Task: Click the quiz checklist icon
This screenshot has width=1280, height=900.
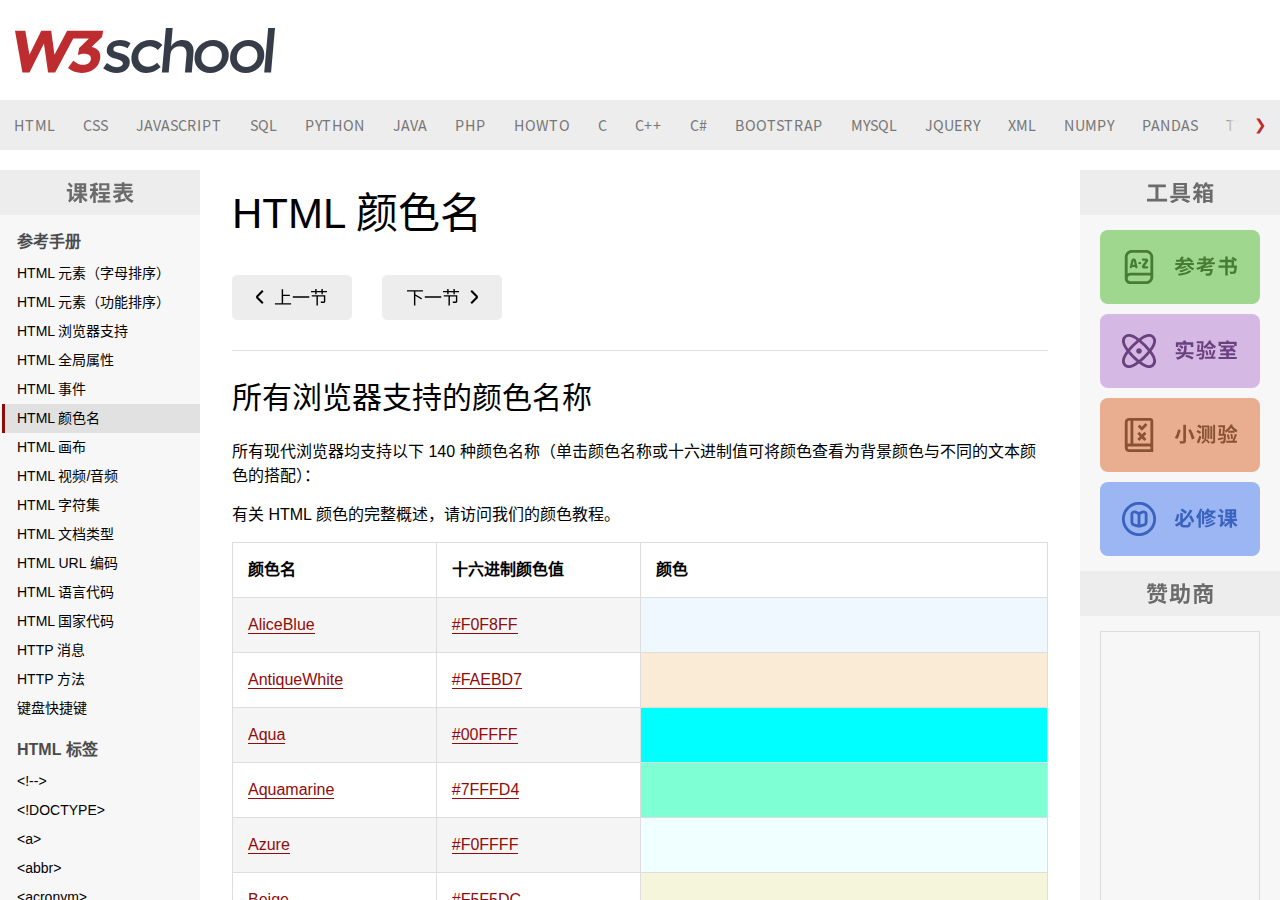Action: [1139, 435]
